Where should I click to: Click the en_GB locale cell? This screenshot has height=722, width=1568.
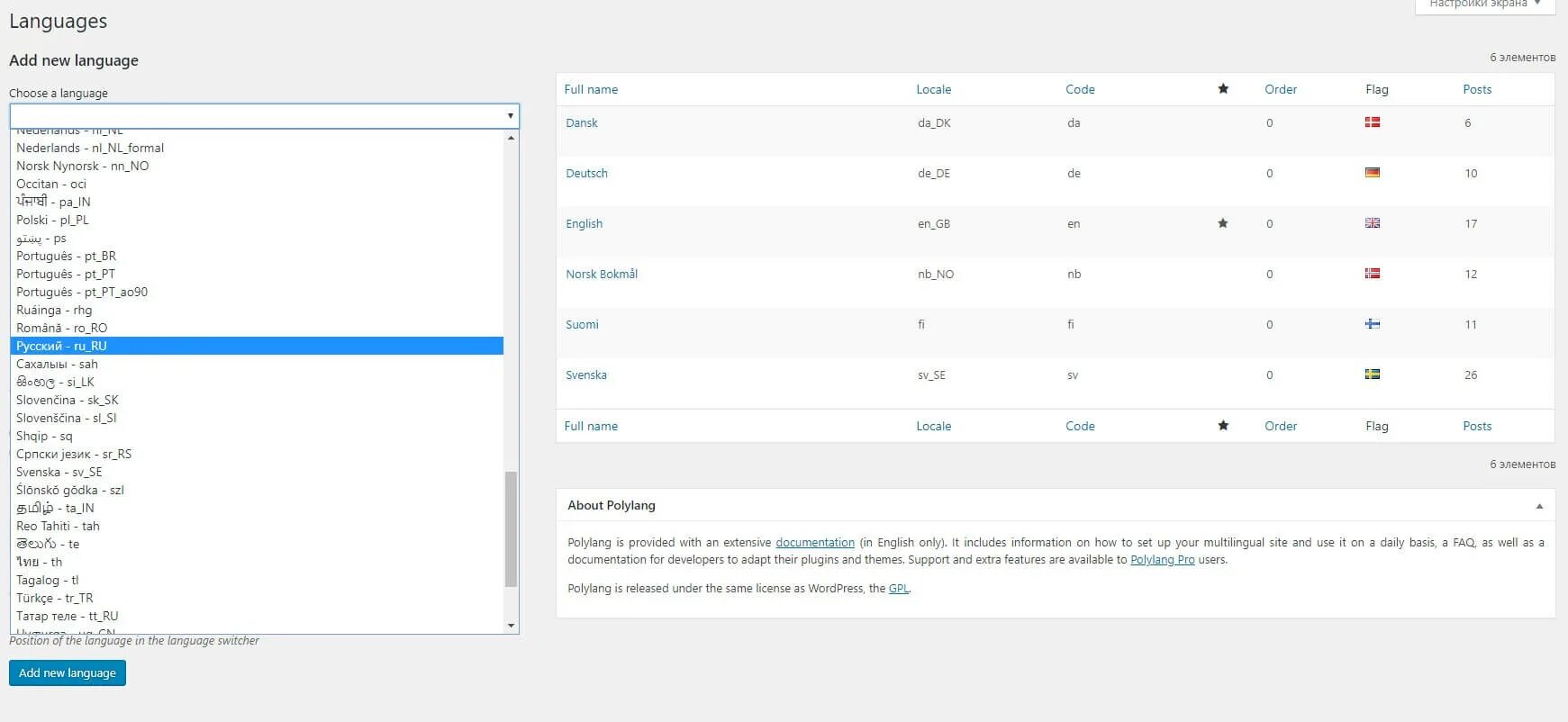point(934,223)
